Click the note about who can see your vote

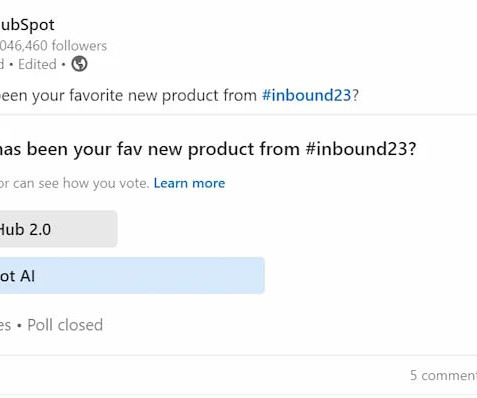pos(74,183)
